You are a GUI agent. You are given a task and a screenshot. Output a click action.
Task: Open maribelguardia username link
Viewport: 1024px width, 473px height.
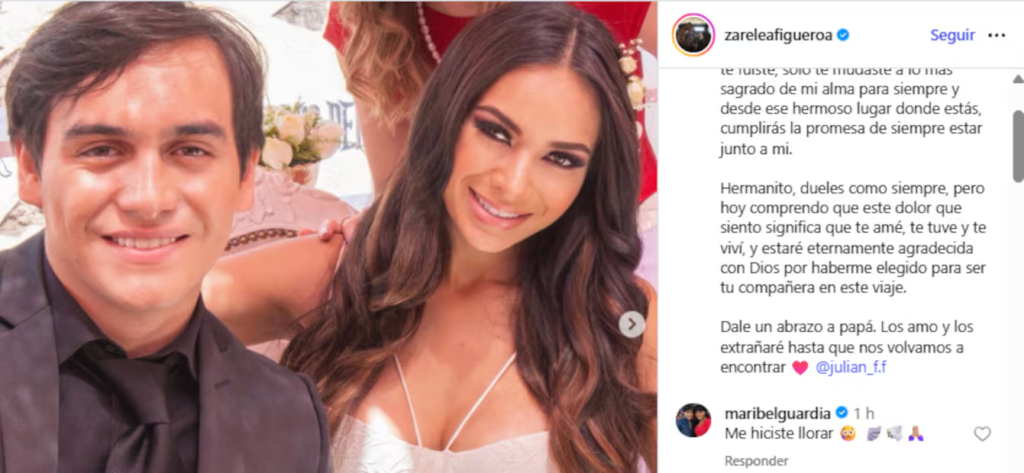point(777,413)
